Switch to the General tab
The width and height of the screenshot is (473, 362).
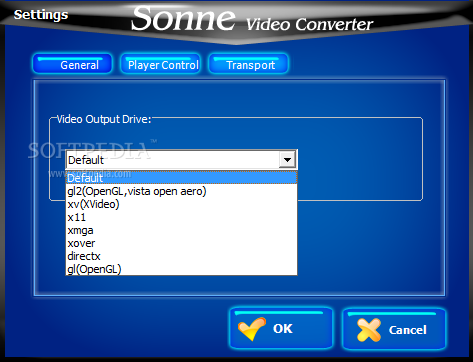click(72, 64)
